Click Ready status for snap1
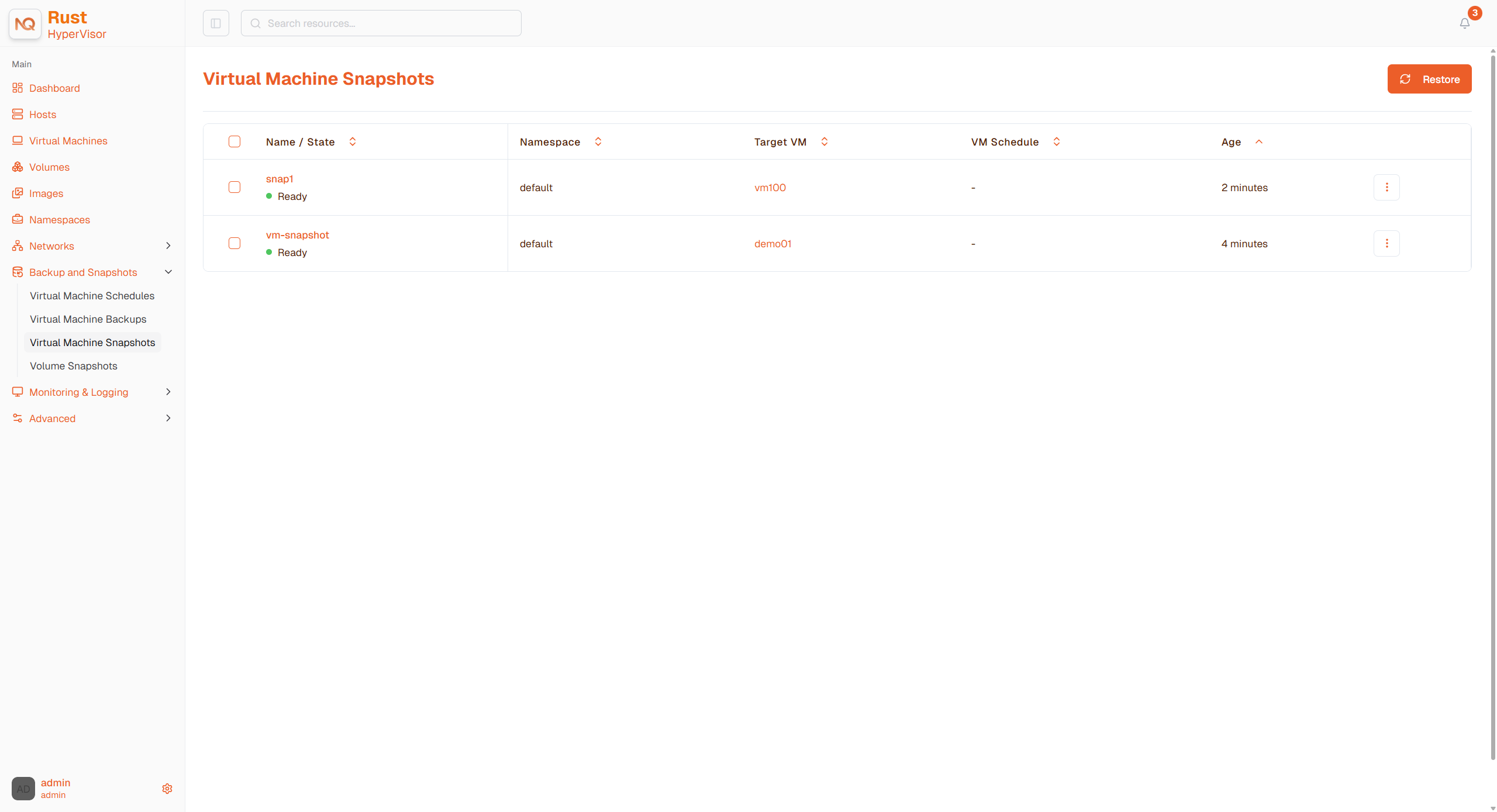Image resolution: width=1497 pixels, height=812 pixels. (x=287, y=196)
